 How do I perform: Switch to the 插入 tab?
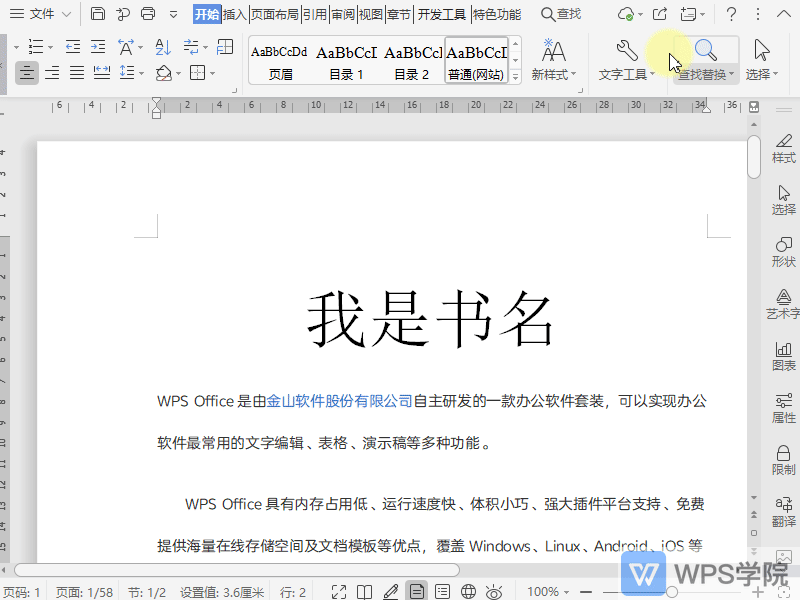pyautogui.click(x=235, y=14)
